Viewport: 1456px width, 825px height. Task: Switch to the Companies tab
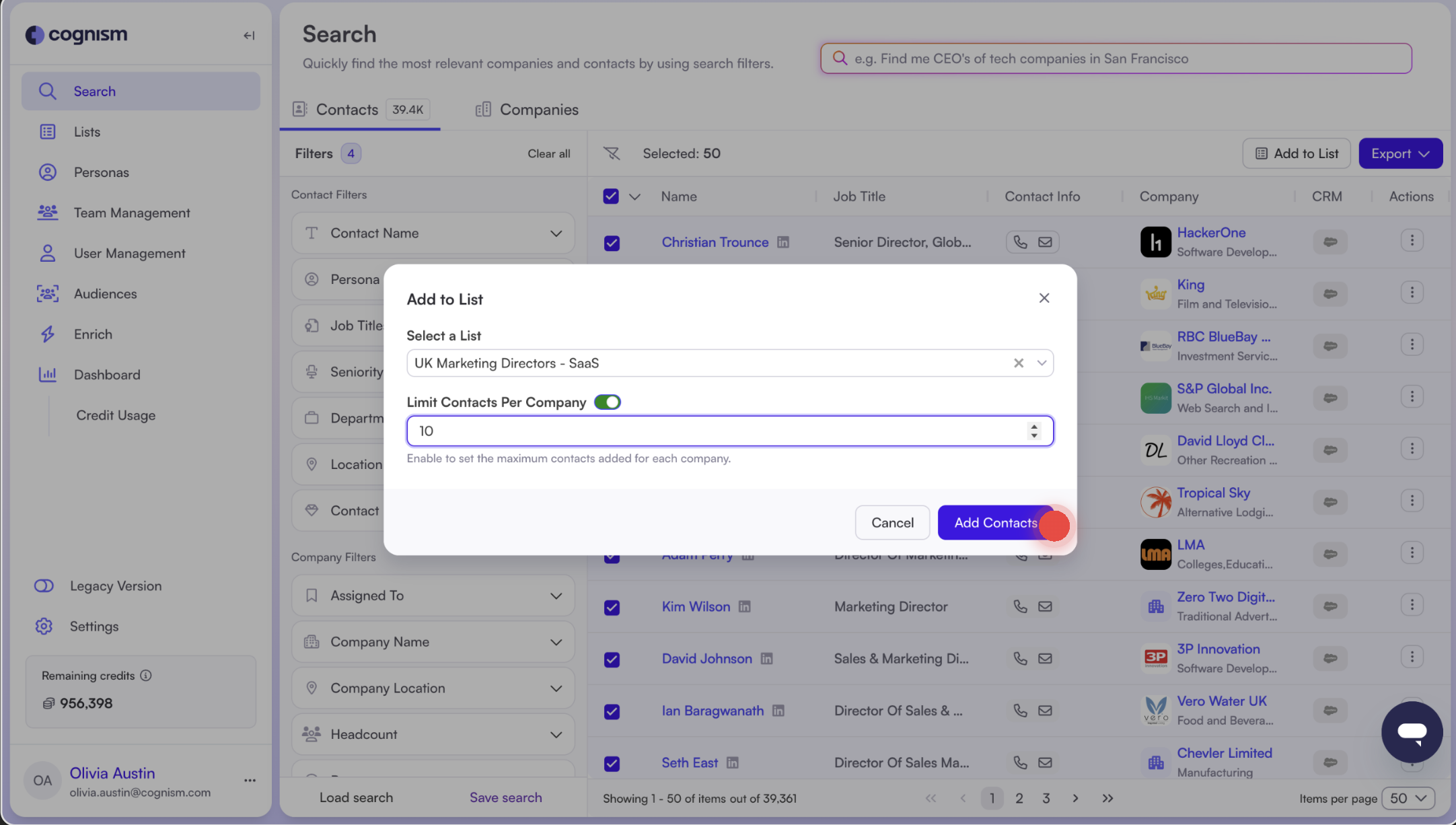tap(538, 109)
